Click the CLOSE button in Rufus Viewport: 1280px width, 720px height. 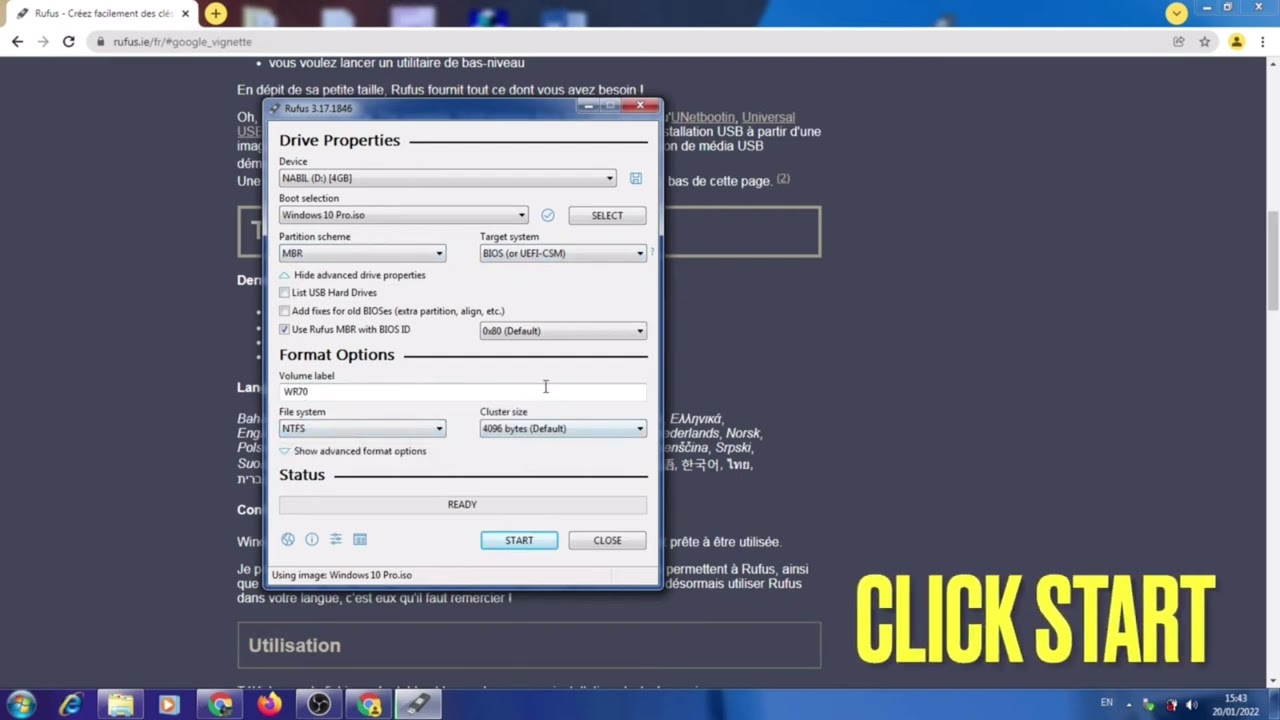(x=607, y=540)
